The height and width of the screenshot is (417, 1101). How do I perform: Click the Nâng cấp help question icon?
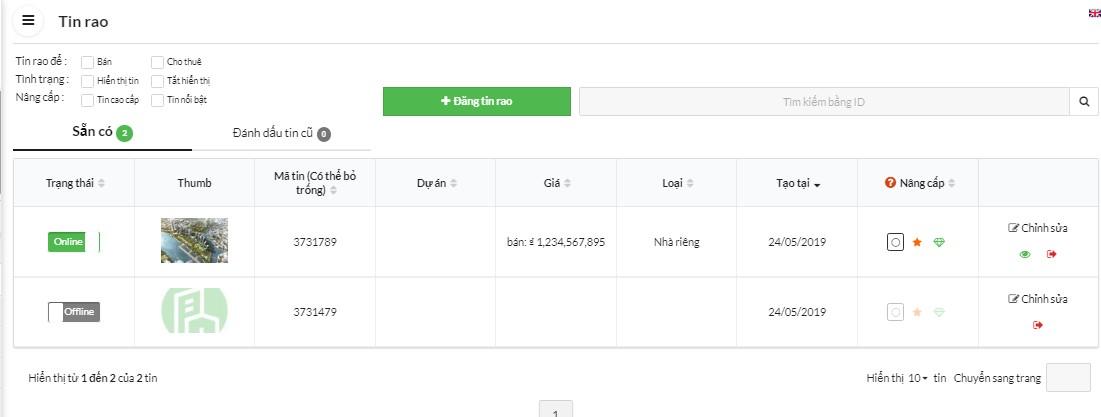click(890, 183)
